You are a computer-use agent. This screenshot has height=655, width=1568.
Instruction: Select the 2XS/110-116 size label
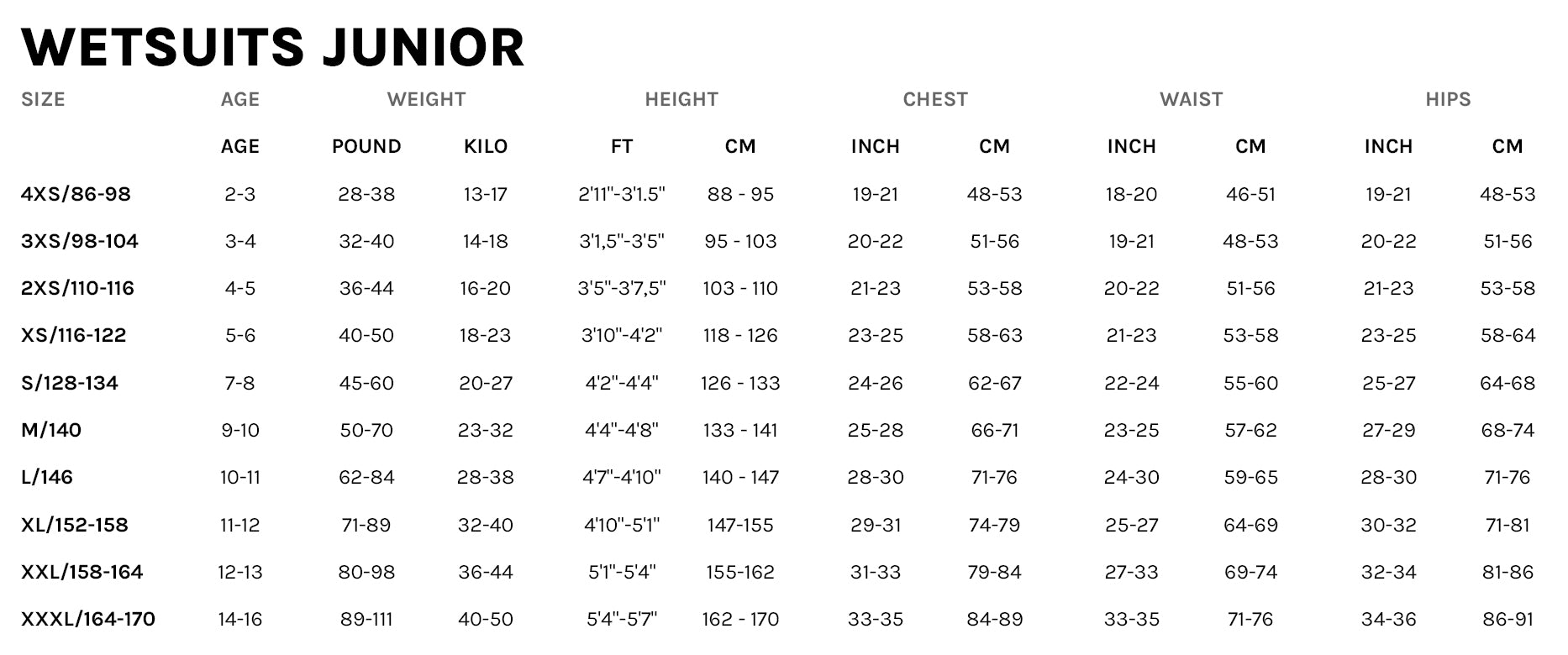[x=77, y=288]
